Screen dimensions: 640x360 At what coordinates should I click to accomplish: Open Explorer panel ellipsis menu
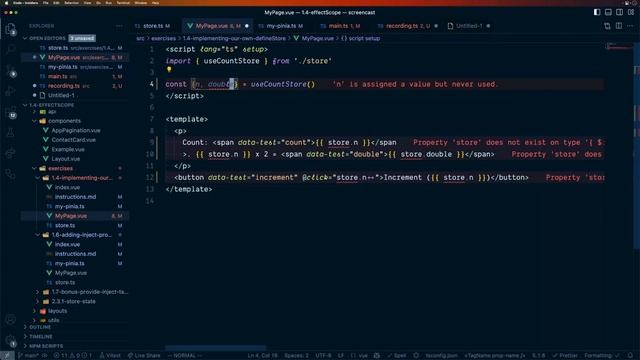click(x=119, y=26)
